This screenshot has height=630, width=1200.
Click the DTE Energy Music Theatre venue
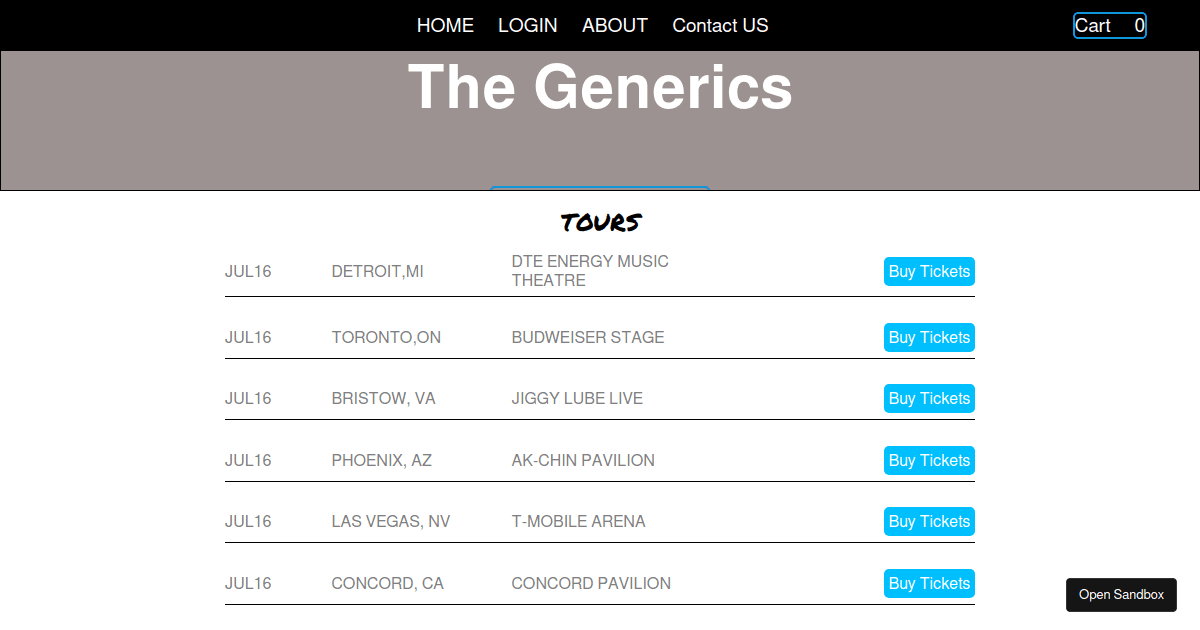point(590,271)
